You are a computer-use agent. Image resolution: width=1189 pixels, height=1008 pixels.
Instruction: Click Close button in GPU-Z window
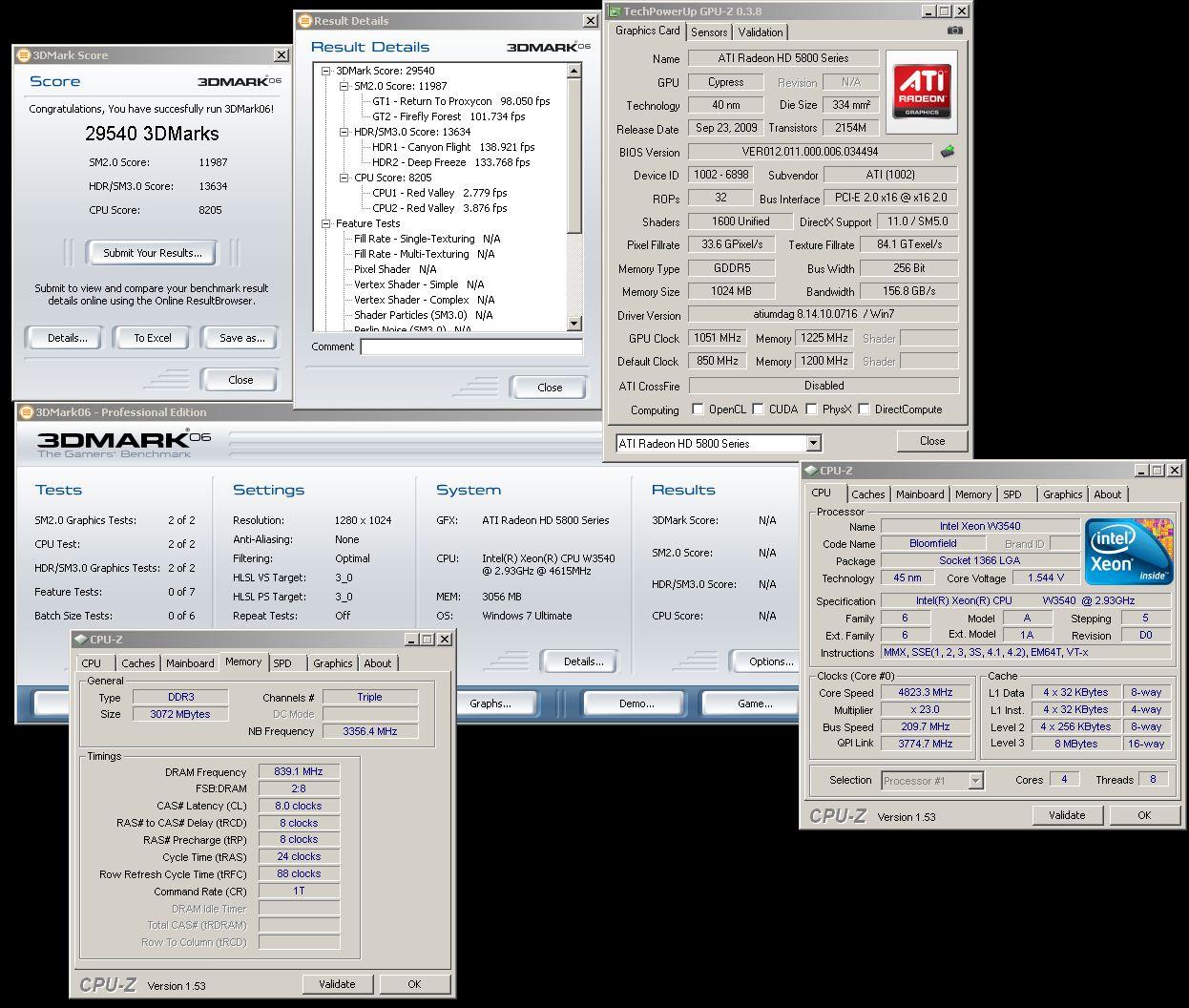(x=932, y=441)
